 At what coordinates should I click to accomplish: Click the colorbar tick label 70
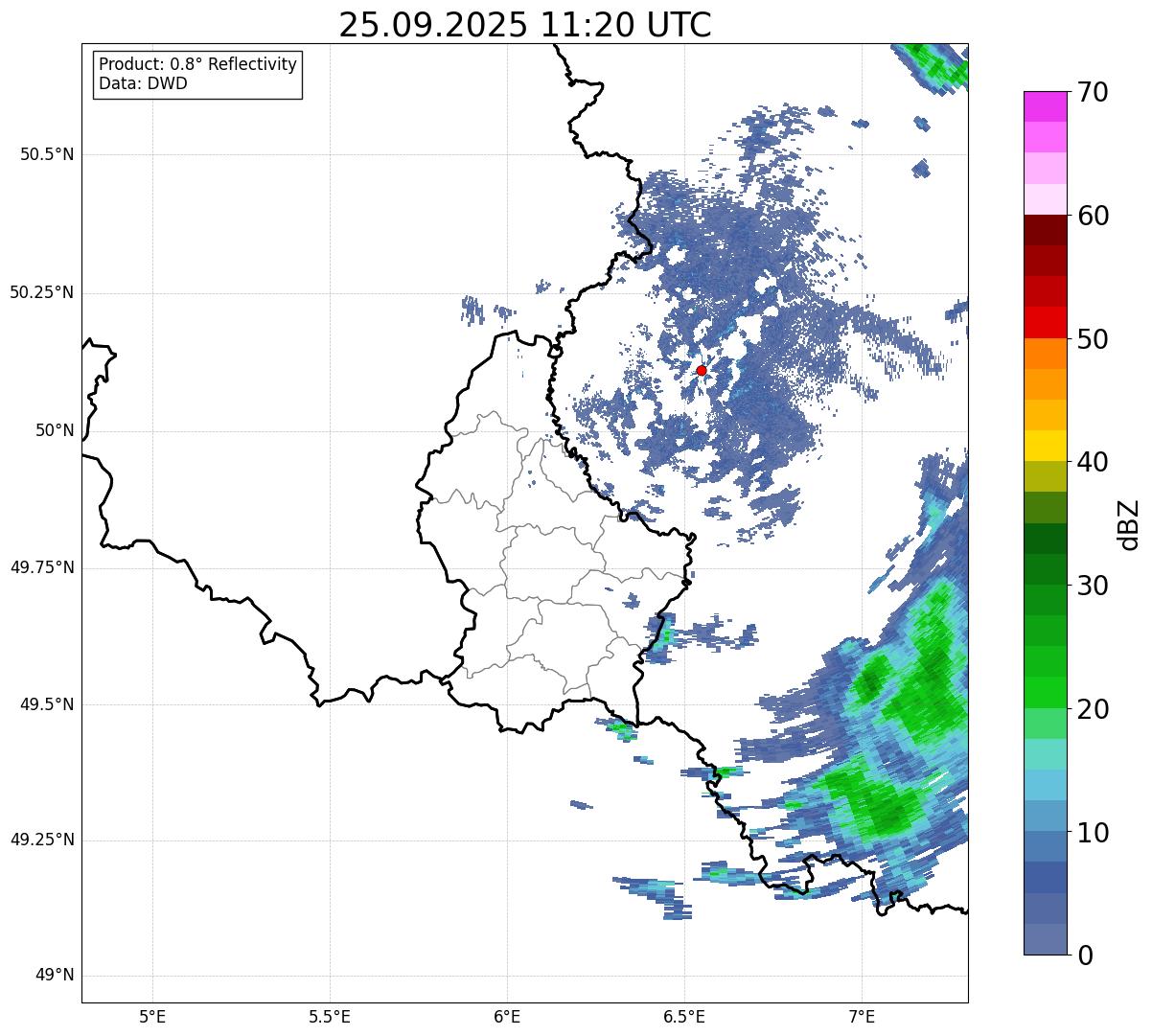point(1094,93)
